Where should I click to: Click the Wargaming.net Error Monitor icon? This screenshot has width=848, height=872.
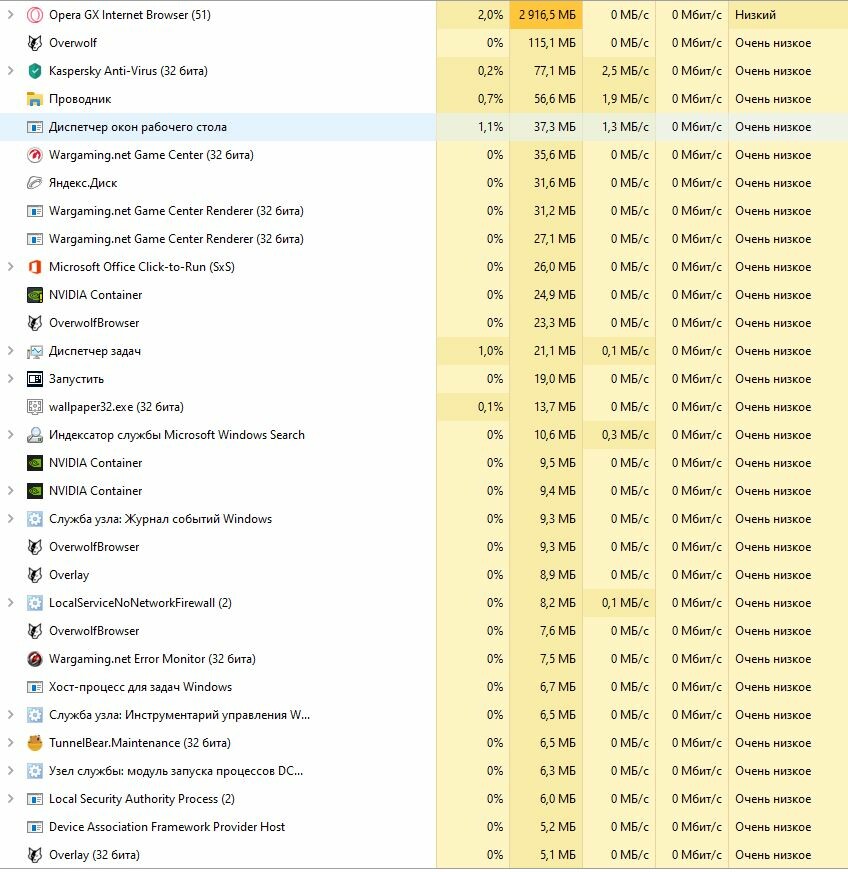[34, 659]
